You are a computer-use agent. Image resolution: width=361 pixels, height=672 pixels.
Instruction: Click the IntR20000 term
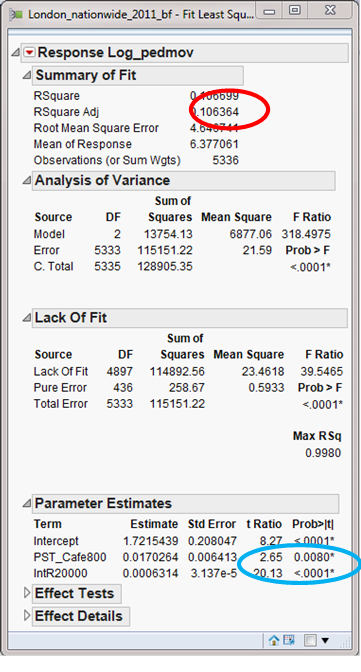(60, 573)
